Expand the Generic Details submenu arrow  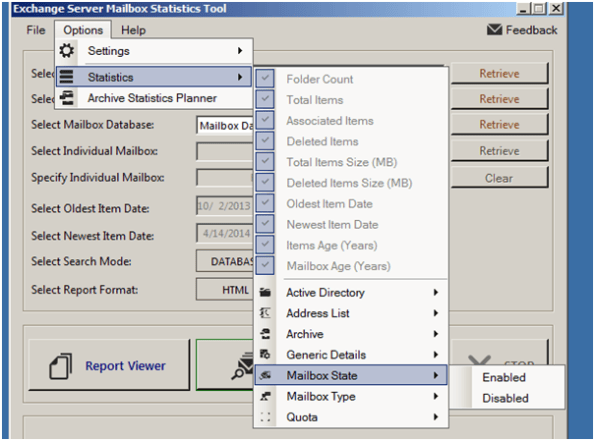436,354
